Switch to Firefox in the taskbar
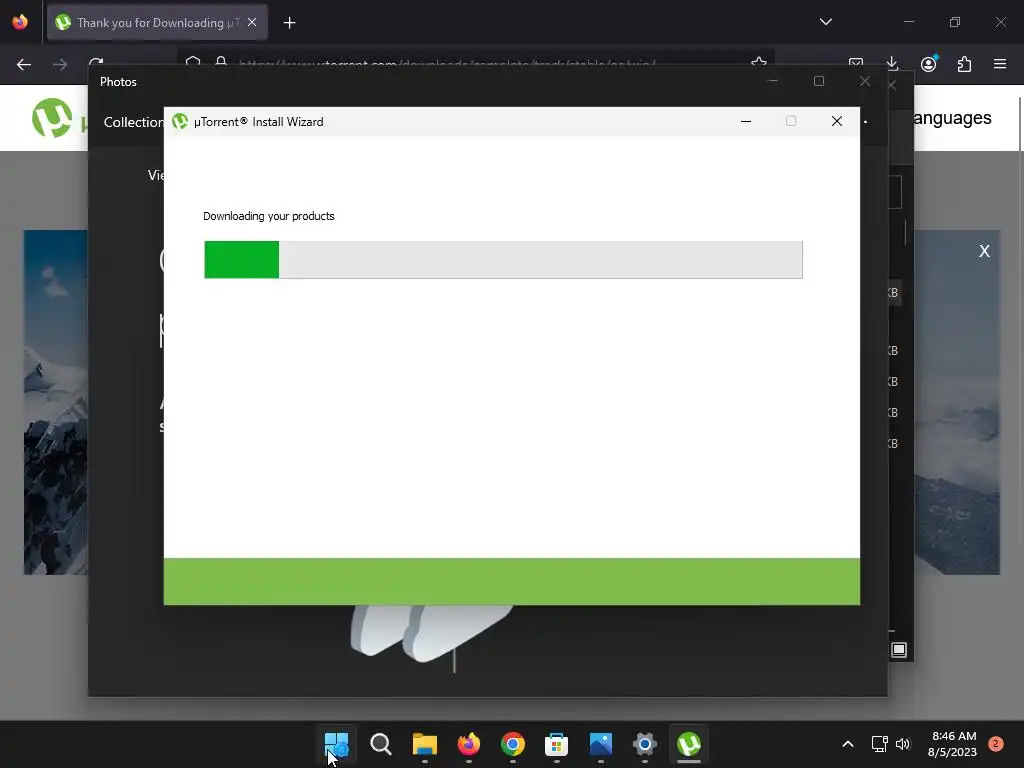This screenshot has height=768, width=1024. [x=469, y=744]
